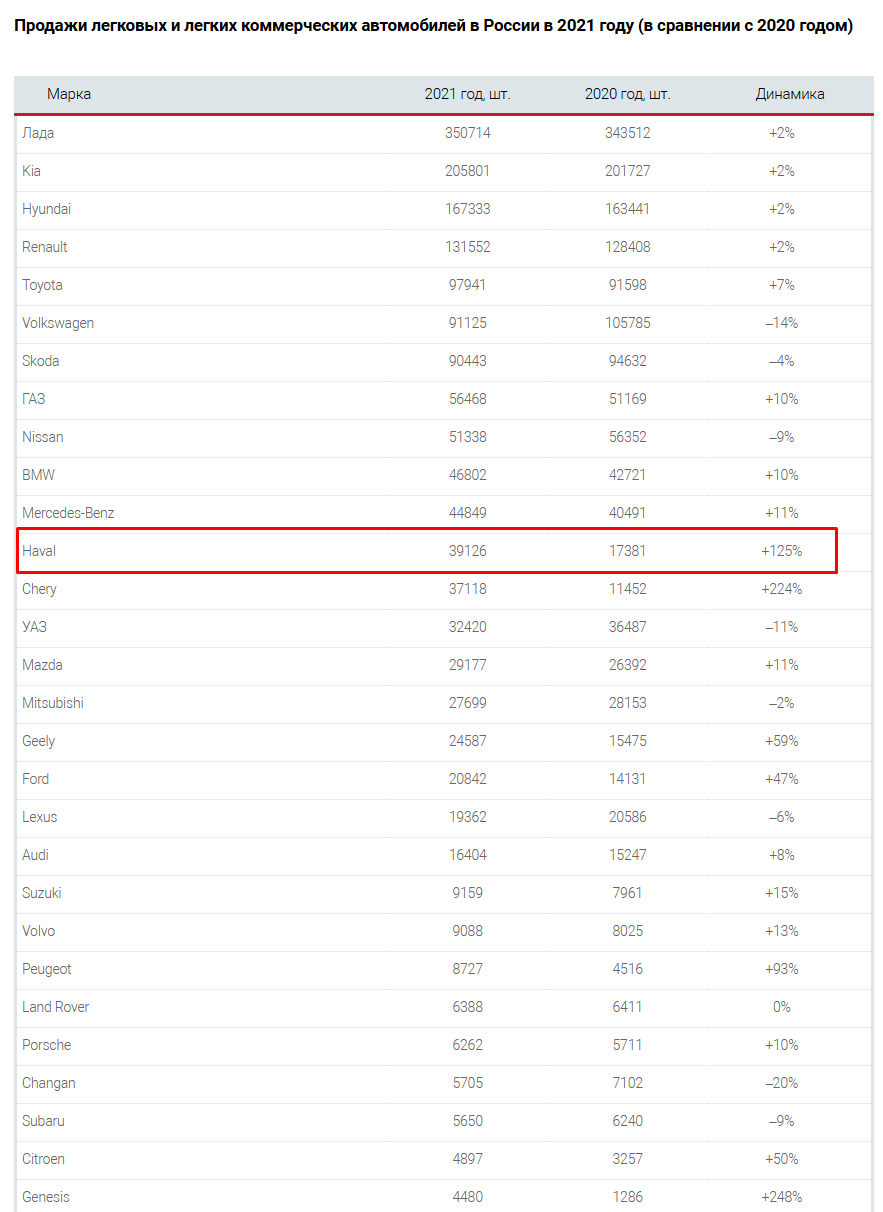The width and height of the screenshot is (883, 1212).
Task: Click the Volkswagen brand cell
Action: point(58,323)
